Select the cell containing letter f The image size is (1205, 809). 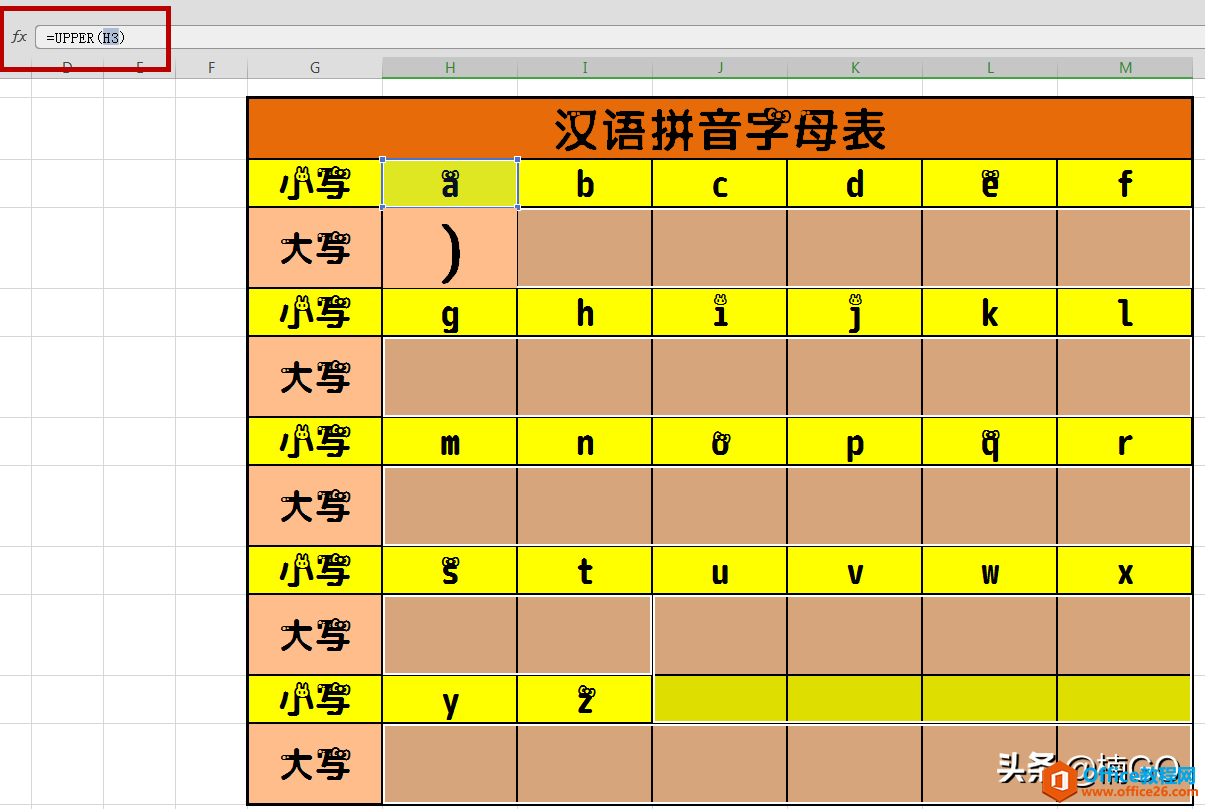(x=1125, y=184)
